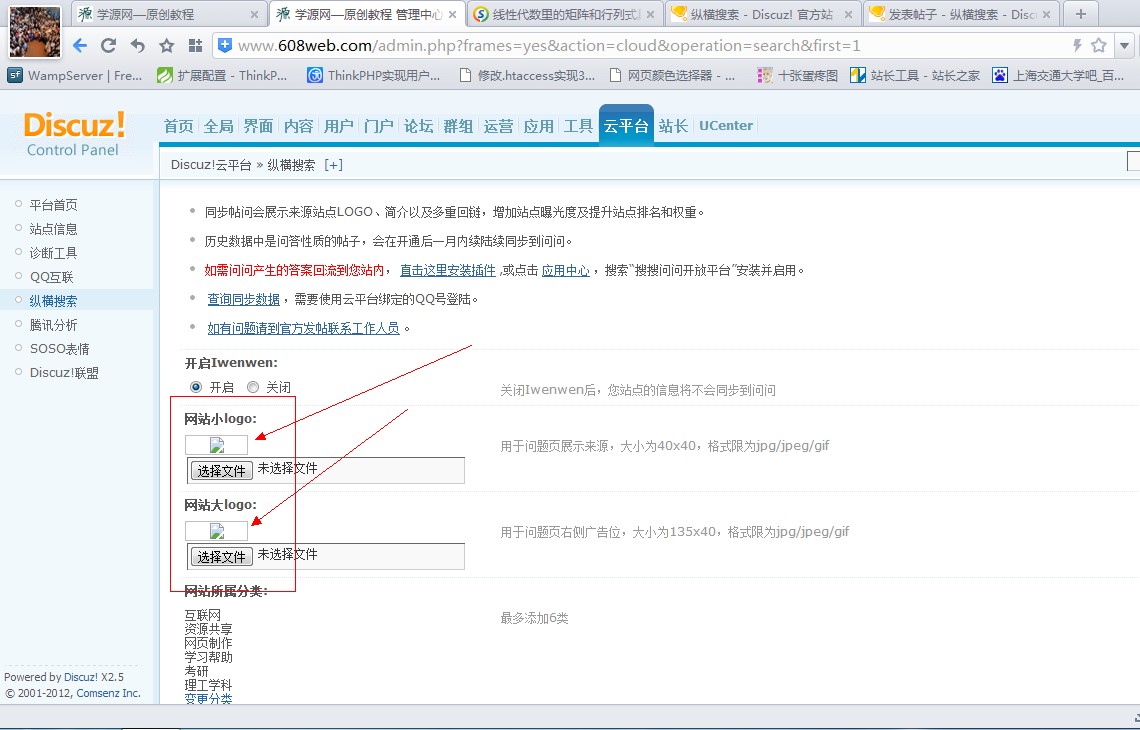The width and height of the screenshot is (1140, 730).
Task: Open the 站长 admin menu
Action: [x=673, y=127]
